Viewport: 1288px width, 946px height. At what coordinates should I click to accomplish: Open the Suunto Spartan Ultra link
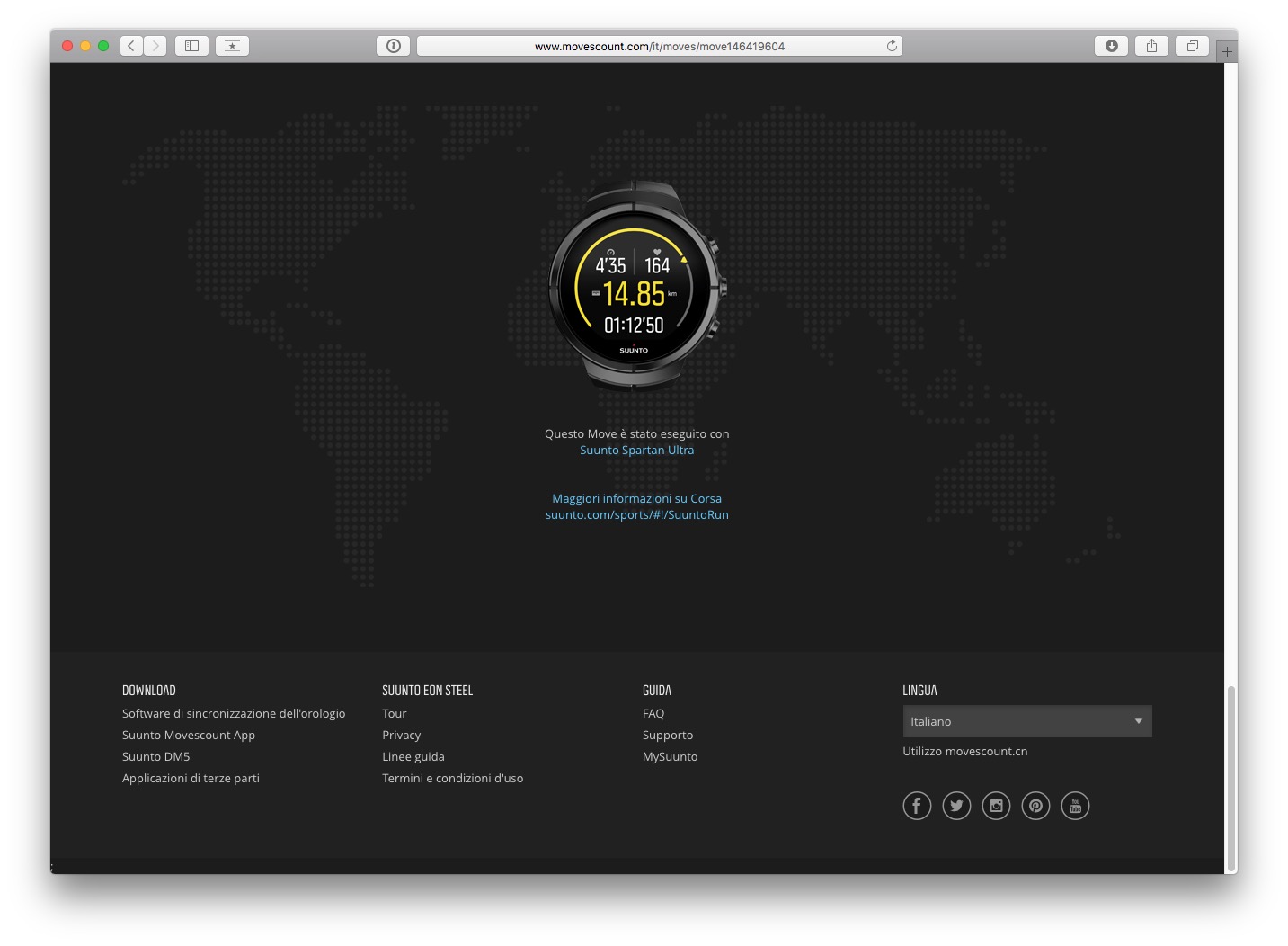coord(636,450)
